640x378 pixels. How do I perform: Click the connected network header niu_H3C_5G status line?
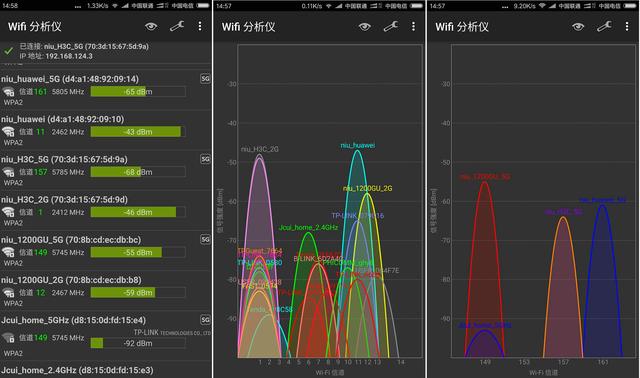click(84, 46)
